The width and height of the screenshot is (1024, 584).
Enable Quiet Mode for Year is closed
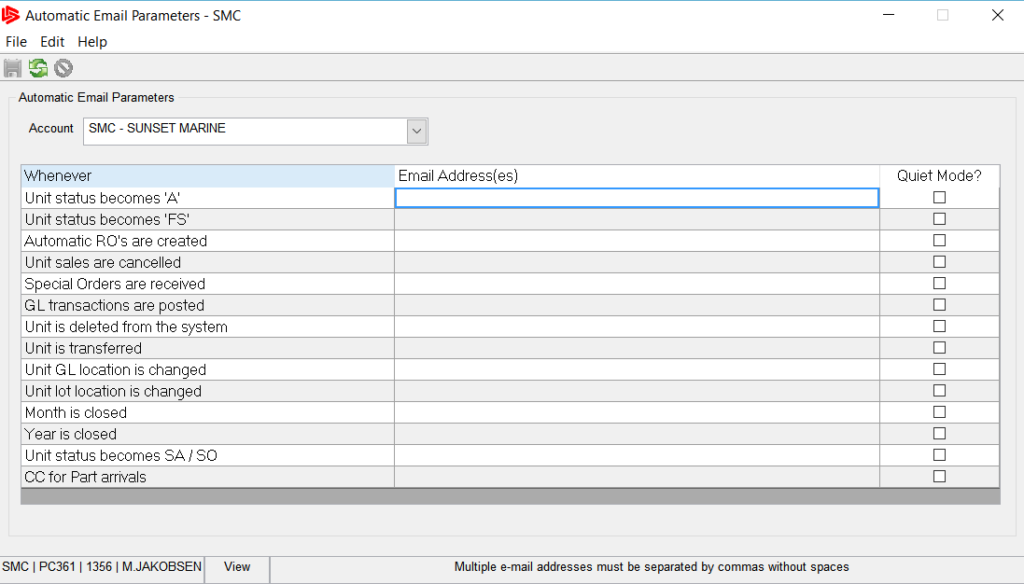coord(939,432)
